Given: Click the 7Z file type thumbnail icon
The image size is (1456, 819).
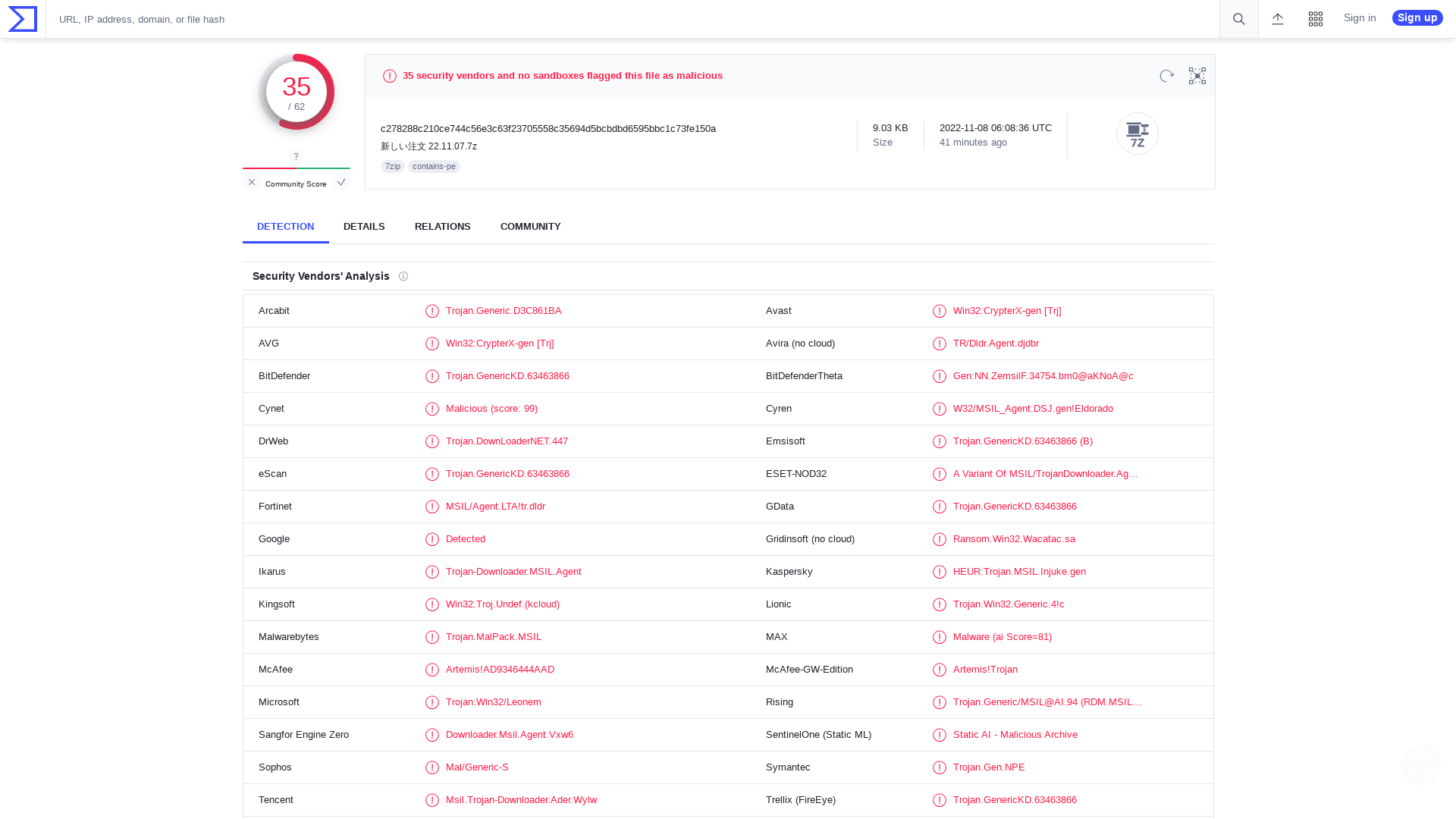Looking at the screenshot, I should (1137, 133).
